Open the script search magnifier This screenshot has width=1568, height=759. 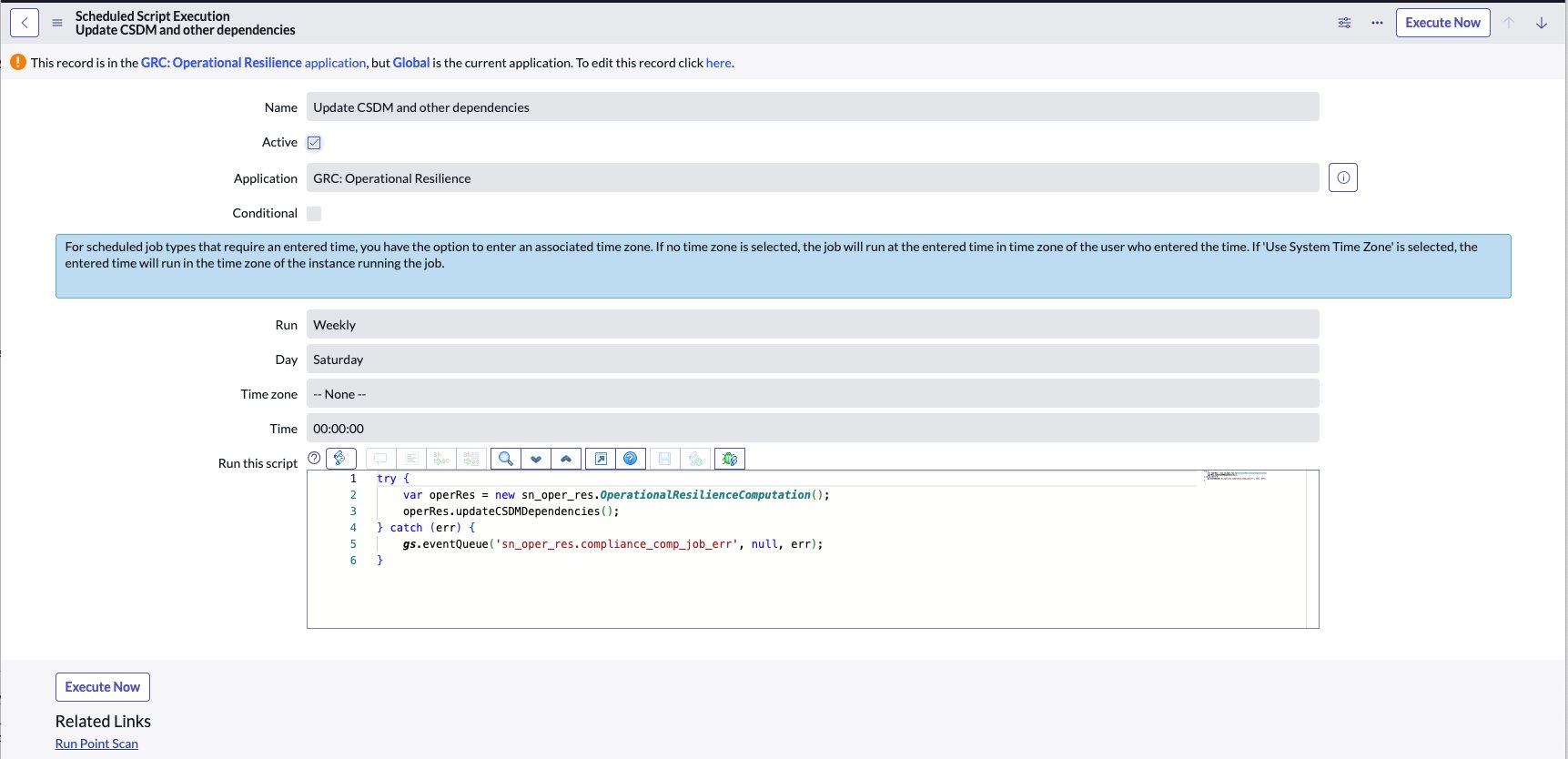coord(505,459)
